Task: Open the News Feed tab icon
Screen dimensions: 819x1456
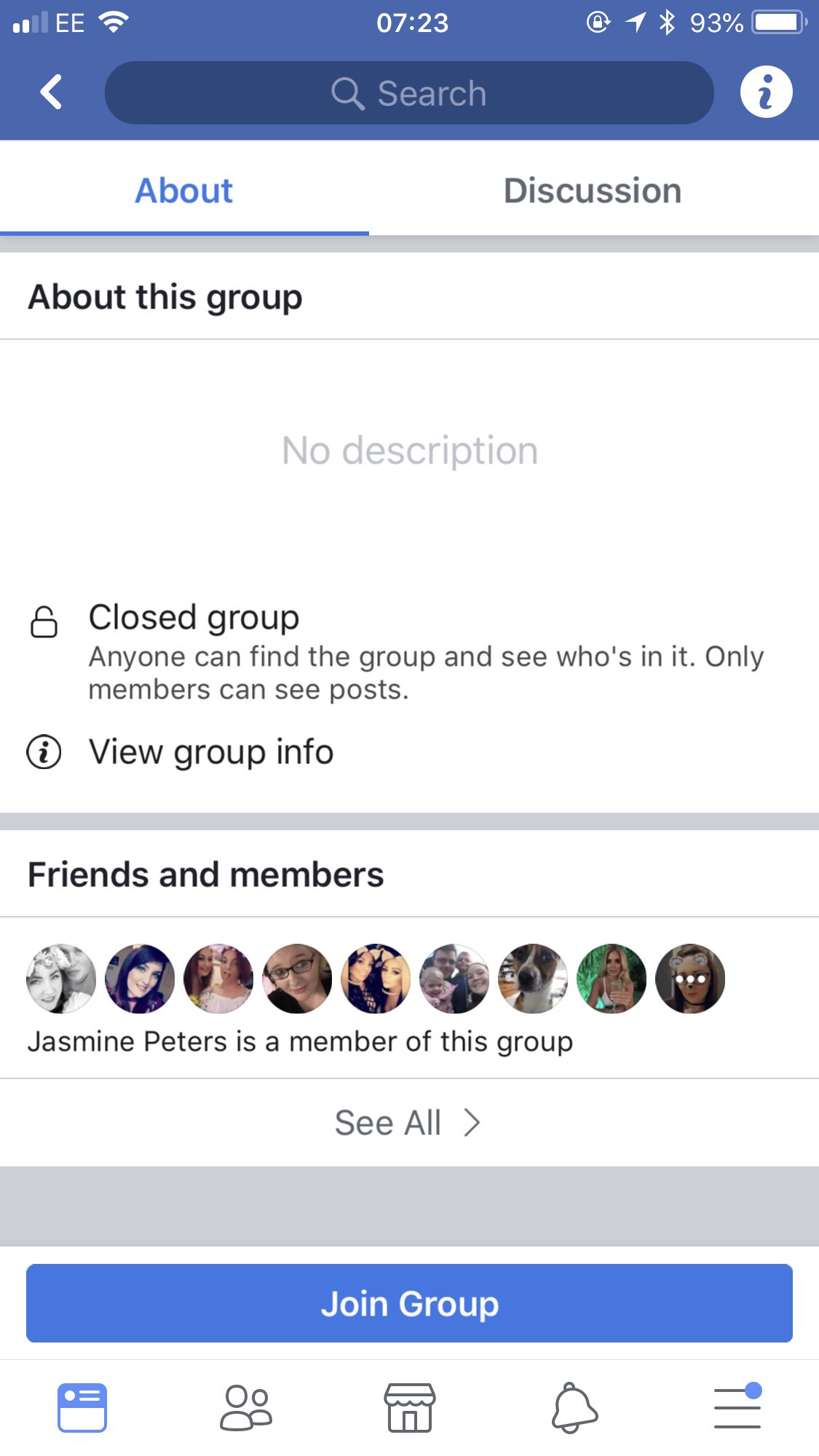Action: 82,1407
